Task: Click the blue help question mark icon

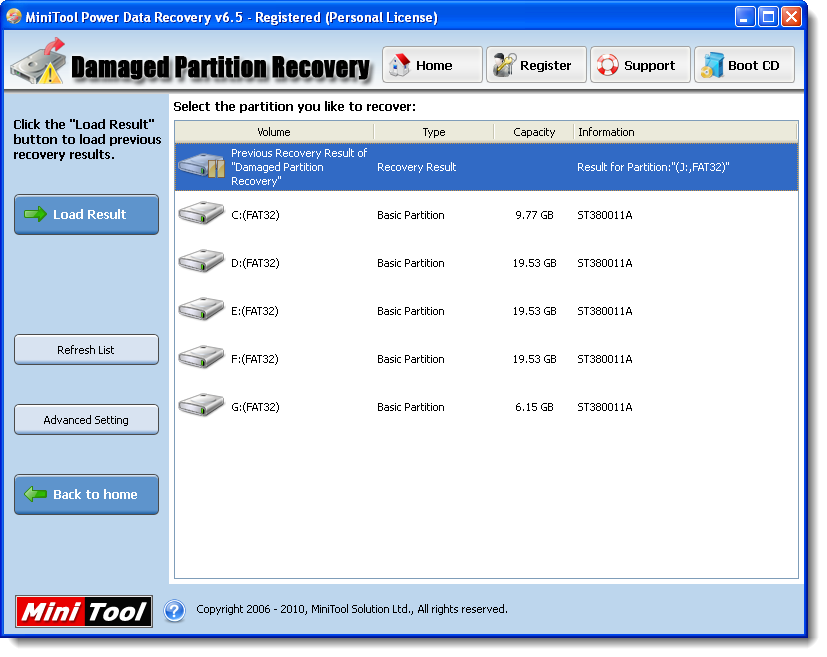Action: coord(174,610)
